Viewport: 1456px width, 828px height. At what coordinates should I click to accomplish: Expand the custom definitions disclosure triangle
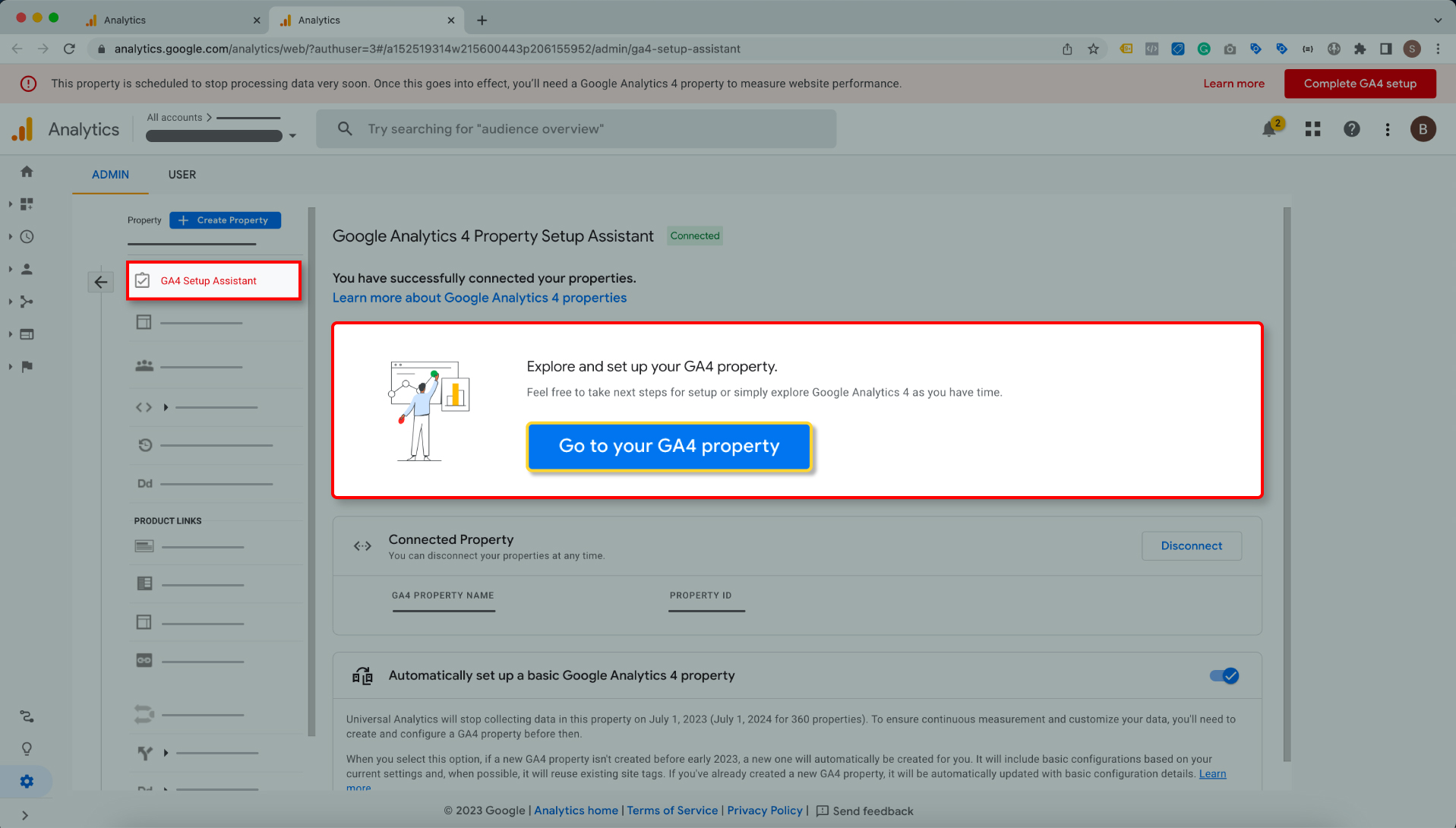(x=166, y=753)
